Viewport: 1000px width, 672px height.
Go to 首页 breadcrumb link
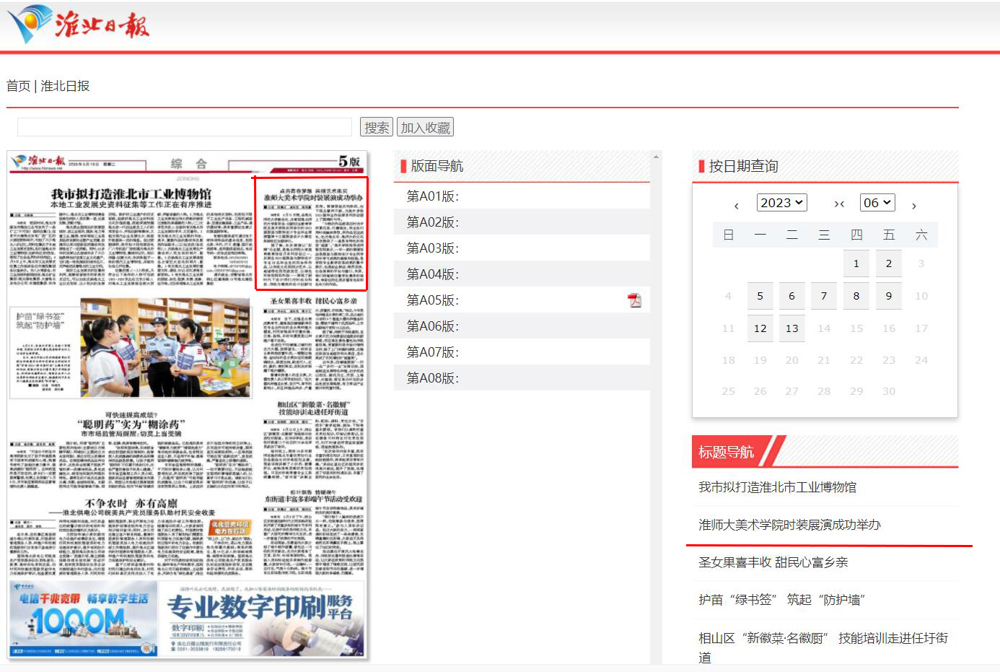pyautogui.click(x=18, y=86)
